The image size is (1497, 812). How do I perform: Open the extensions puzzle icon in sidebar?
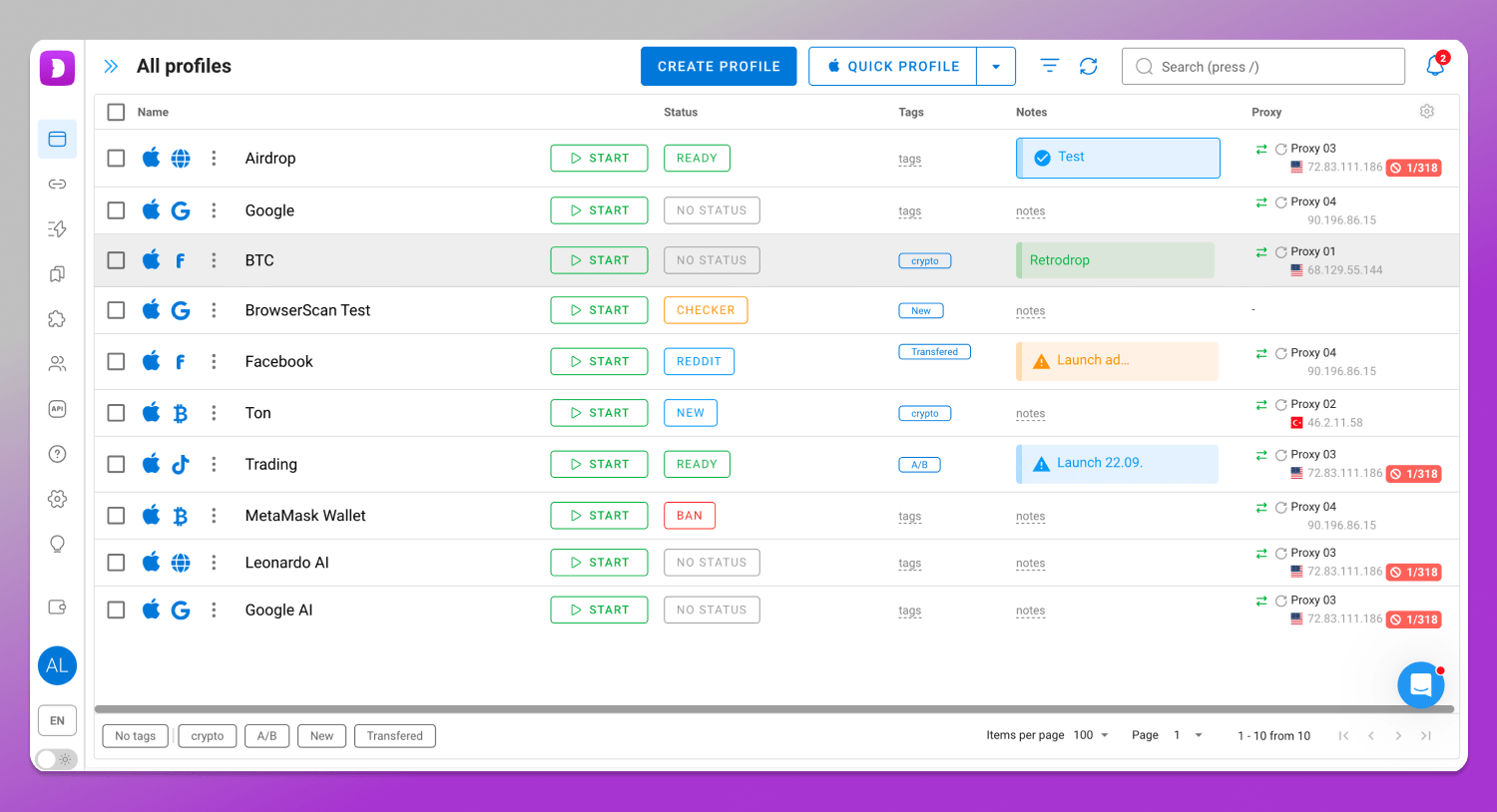pyautogui.click(x=57, y=319)
